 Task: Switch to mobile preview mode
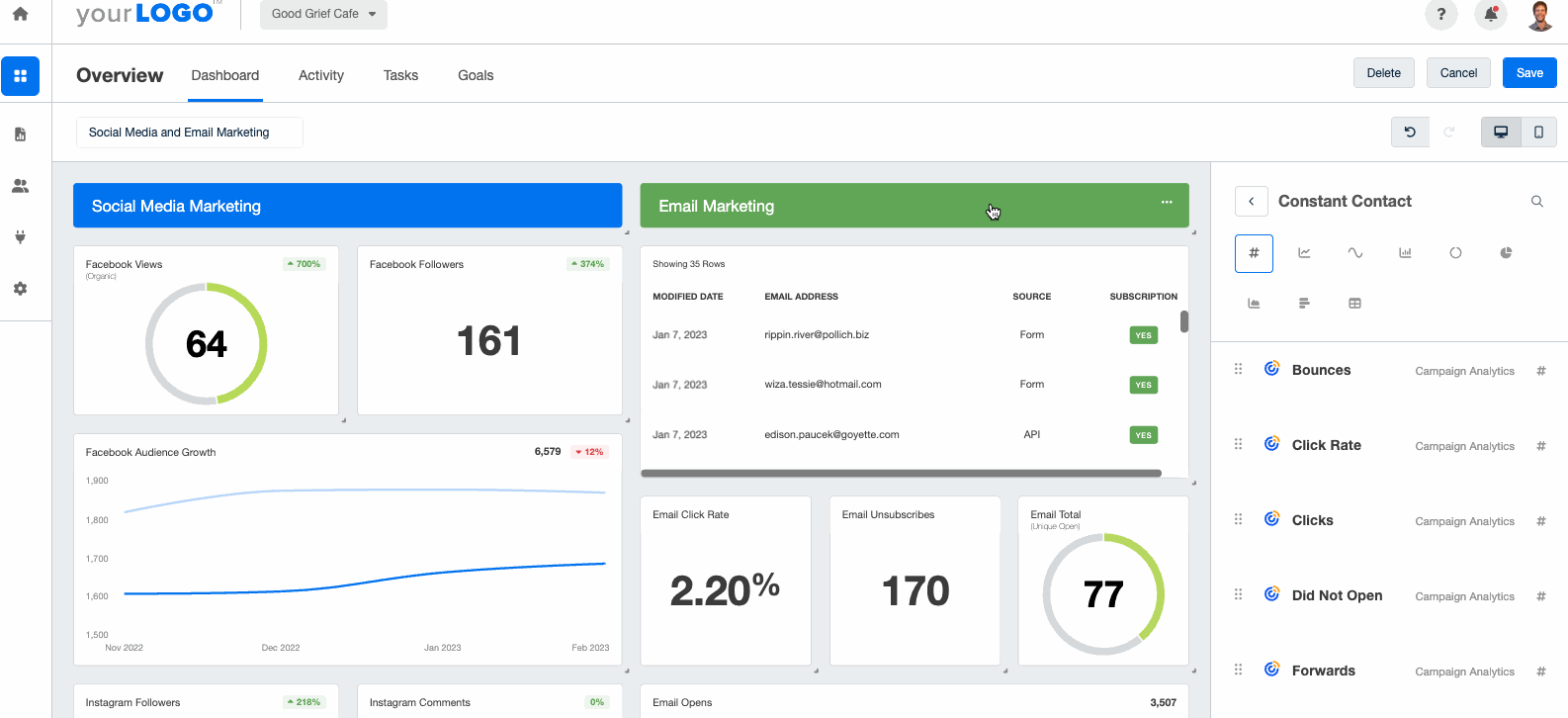click(1538, 133)
